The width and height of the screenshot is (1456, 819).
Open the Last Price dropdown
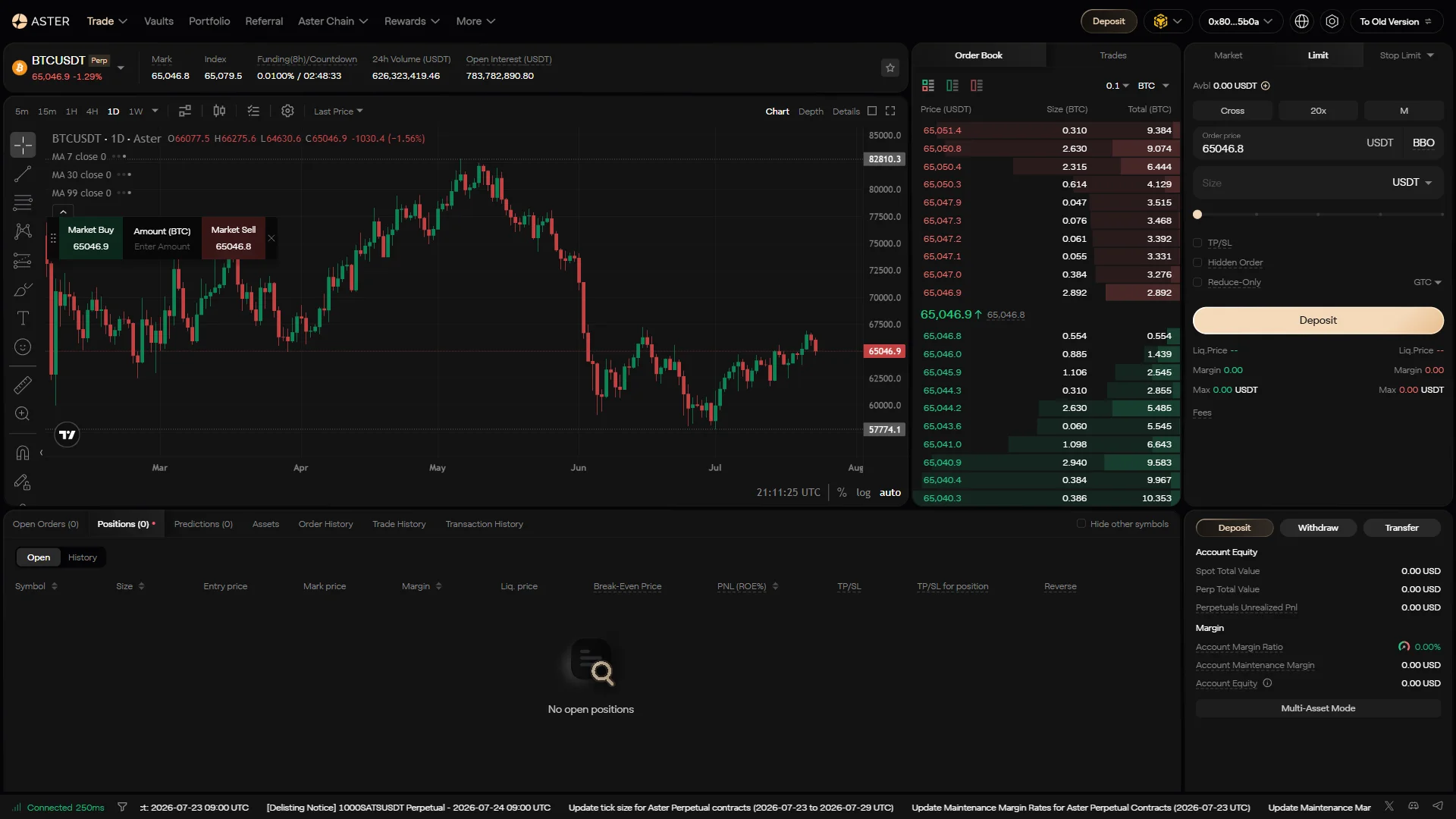coord(338,111)
